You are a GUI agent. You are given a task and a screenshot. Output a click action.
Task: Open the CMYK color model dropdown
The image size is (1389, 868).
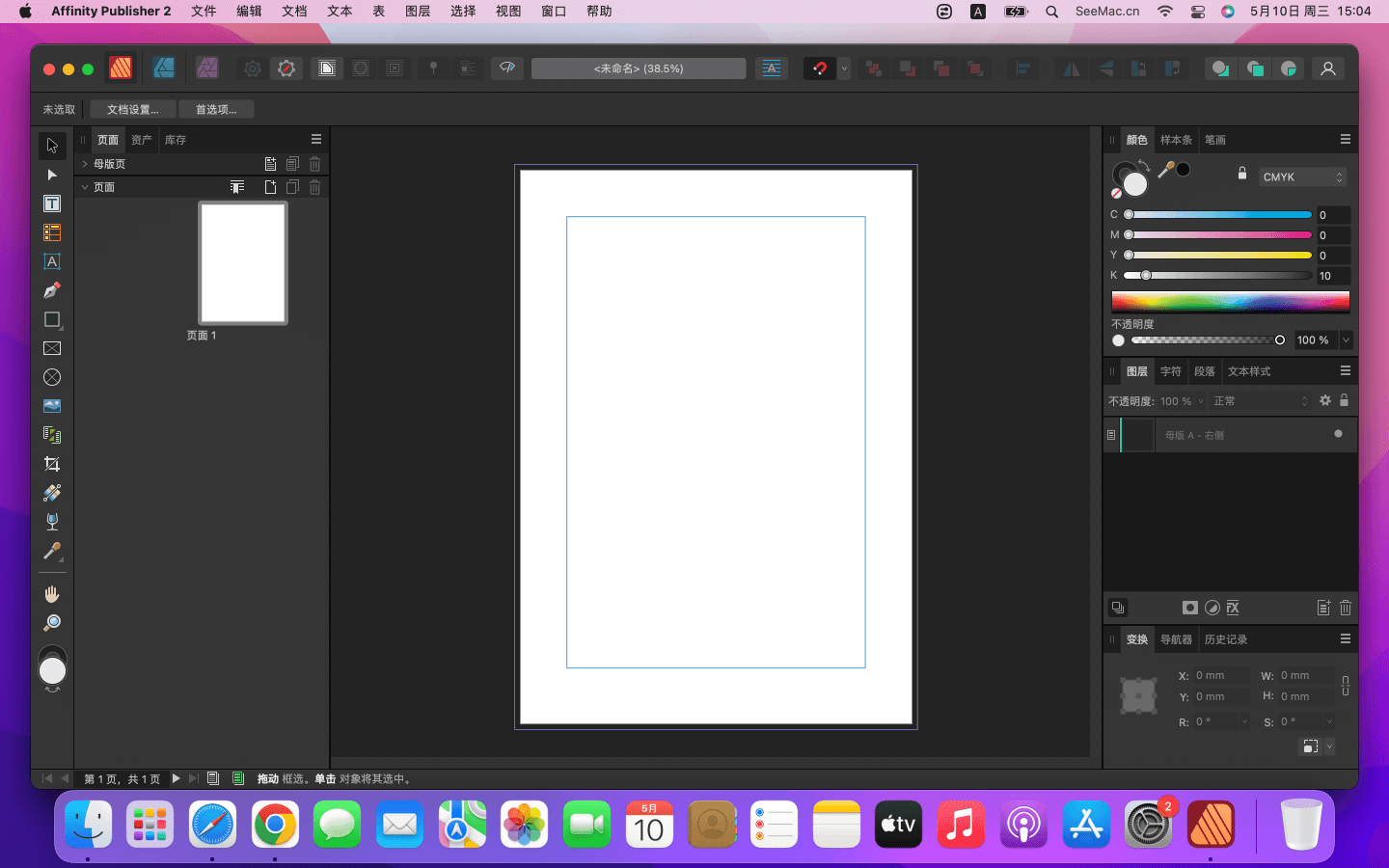coord(1302,176)
